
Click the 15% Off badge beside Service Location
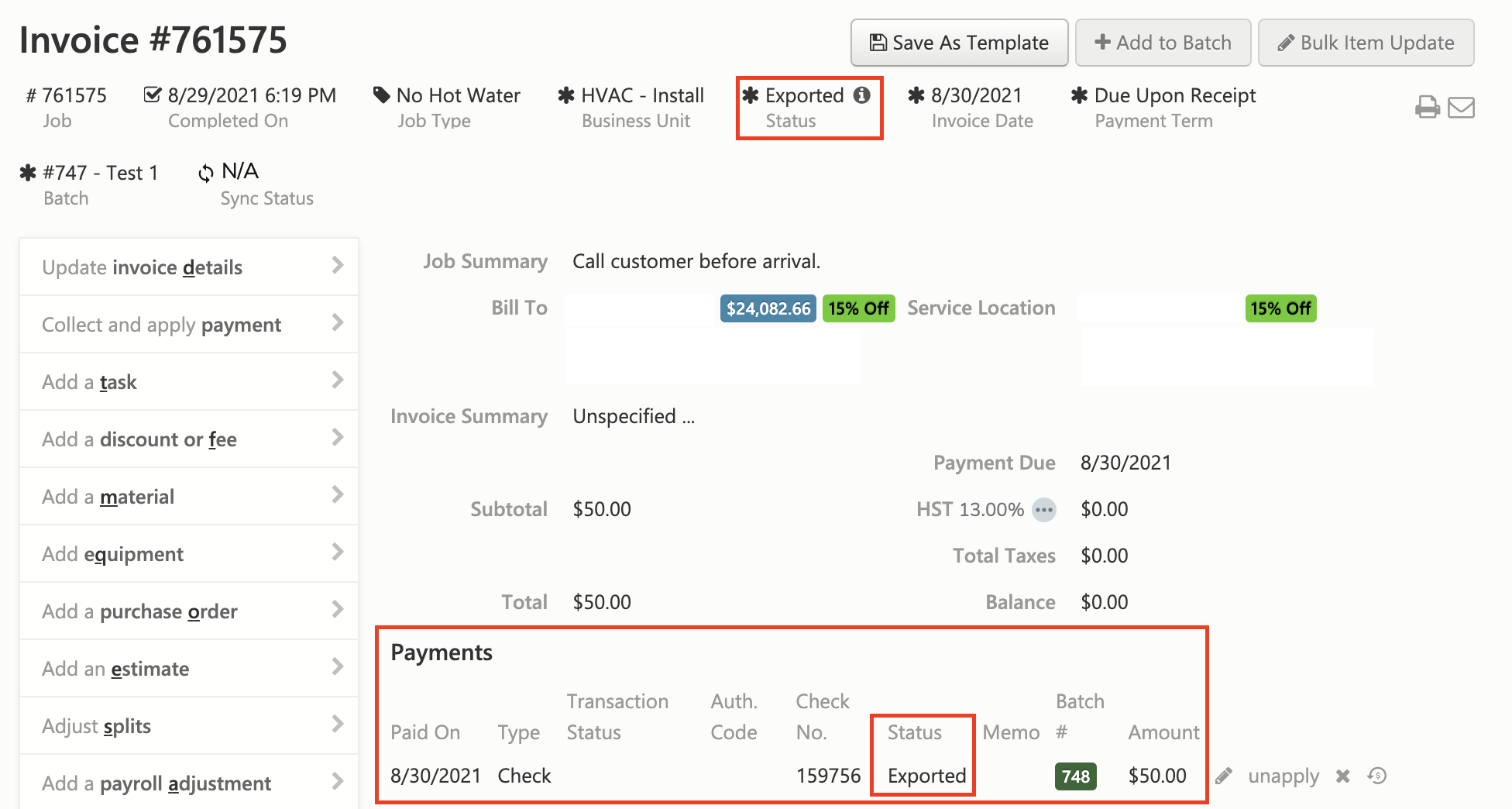(x=1280, y=308)
